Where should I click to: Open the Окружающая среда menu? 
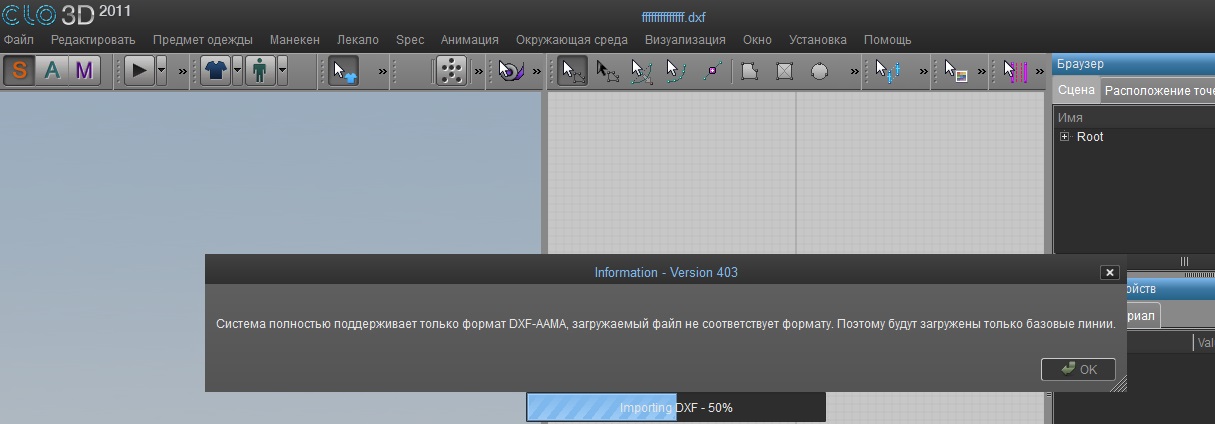[572, 40]
